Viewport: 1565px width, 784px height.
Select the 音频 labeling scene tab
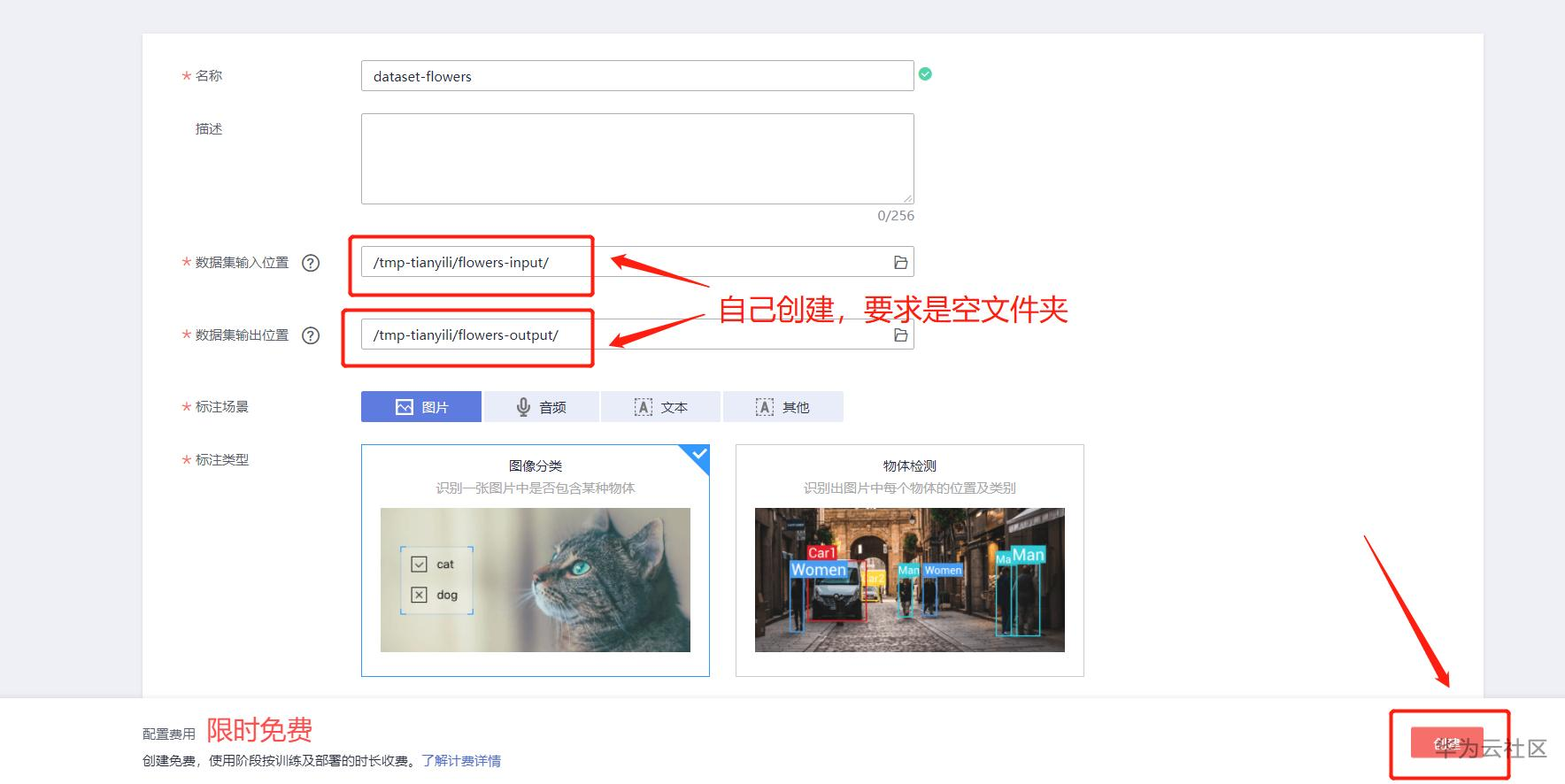[x=541, y=407]
